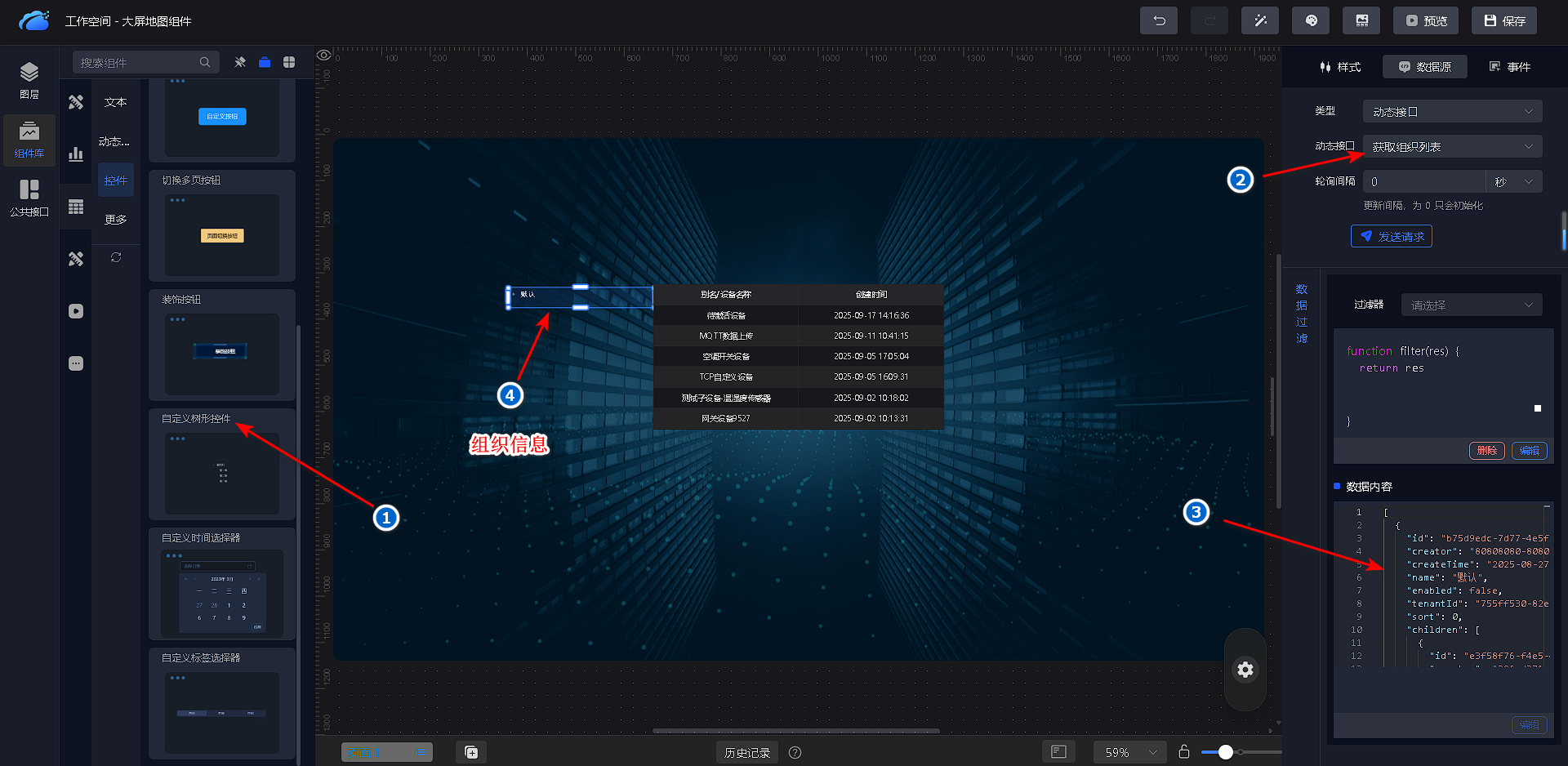Toggle the pin icon in component panel
1568x766 pixels.
point(240,63)
